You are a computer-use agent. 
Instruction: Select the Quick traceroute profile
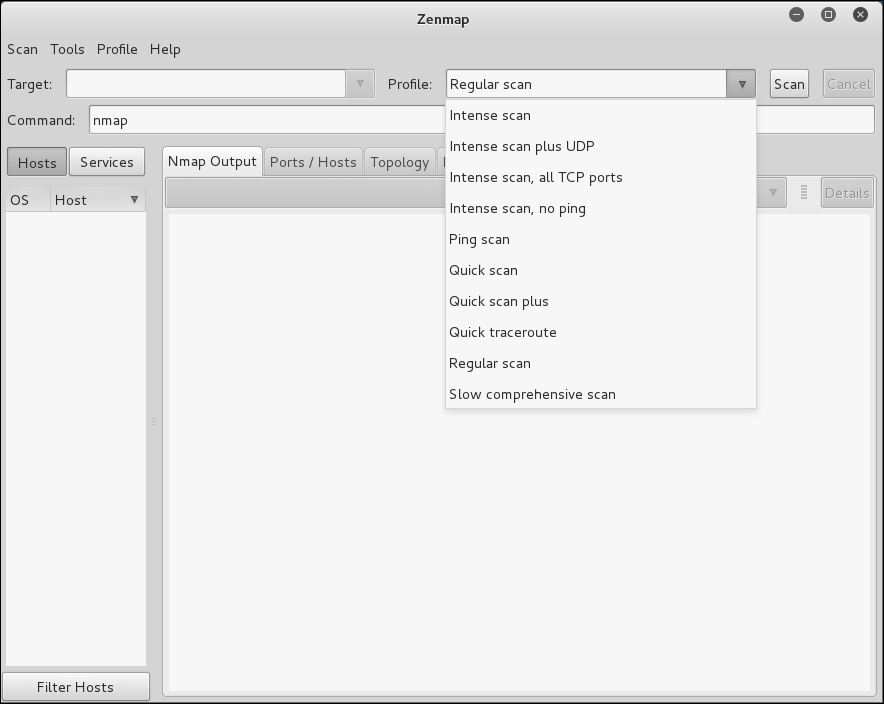coord(503,332)
